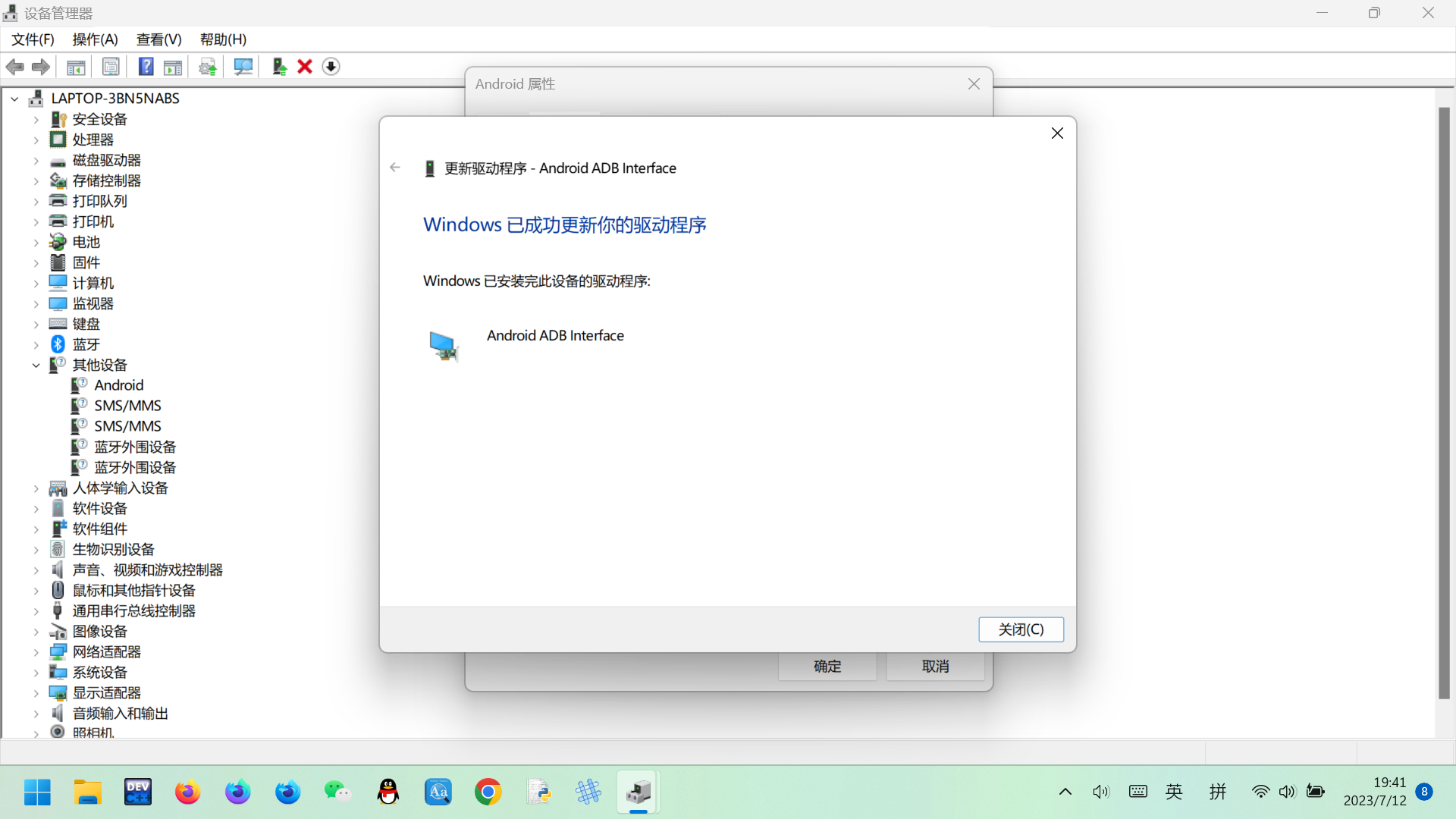
Task: Expand the 声音、视频和游戏控制器 category
Action: pos(36,570)
